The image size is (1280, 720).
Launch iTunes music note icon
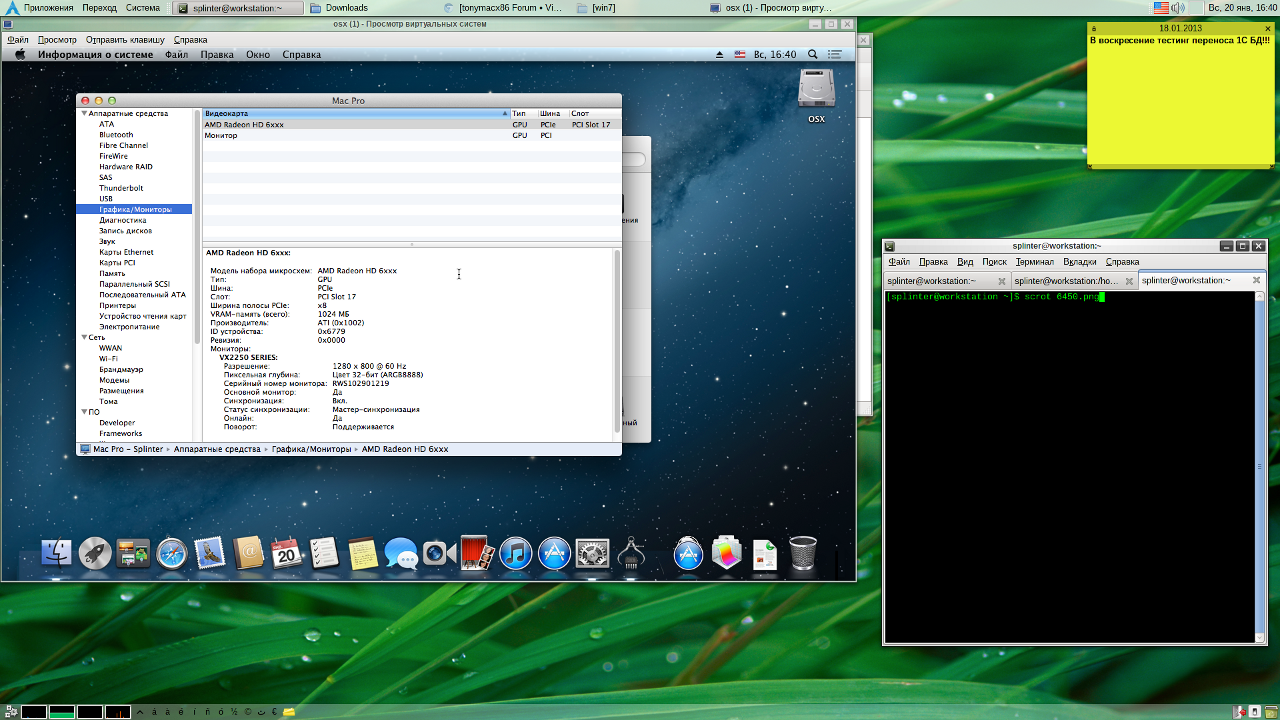tap(516, 553)
